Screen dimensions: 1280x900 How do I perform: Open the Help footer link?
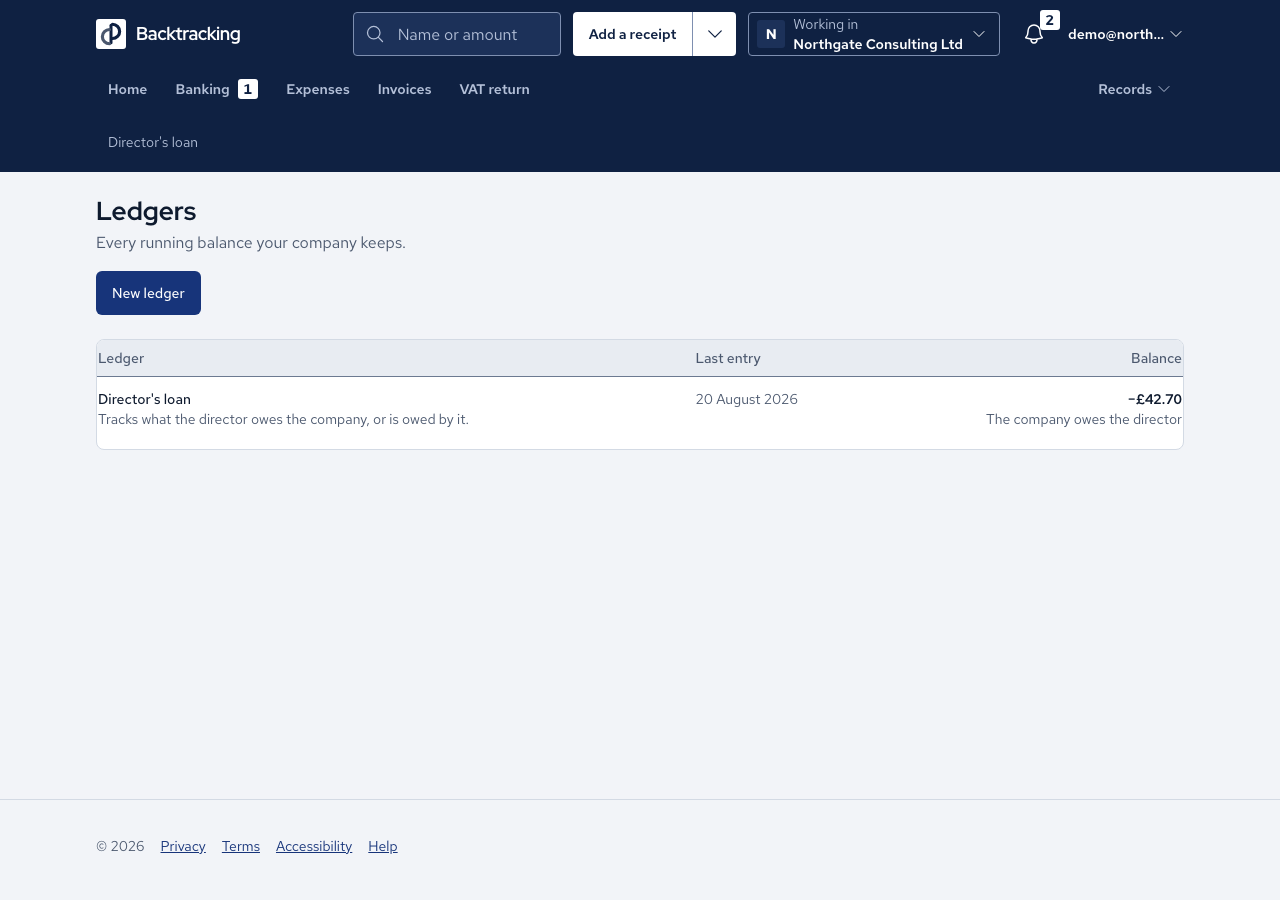(x=383, y=846)
